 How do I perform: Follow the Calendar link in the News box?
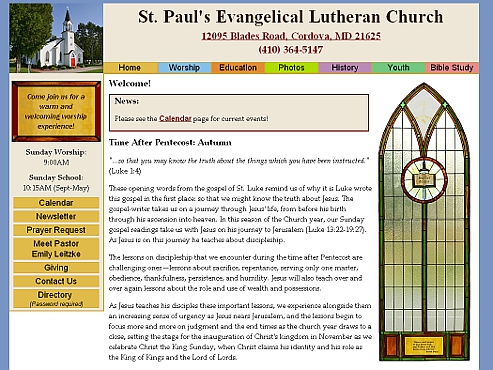(x=175, y=118)
